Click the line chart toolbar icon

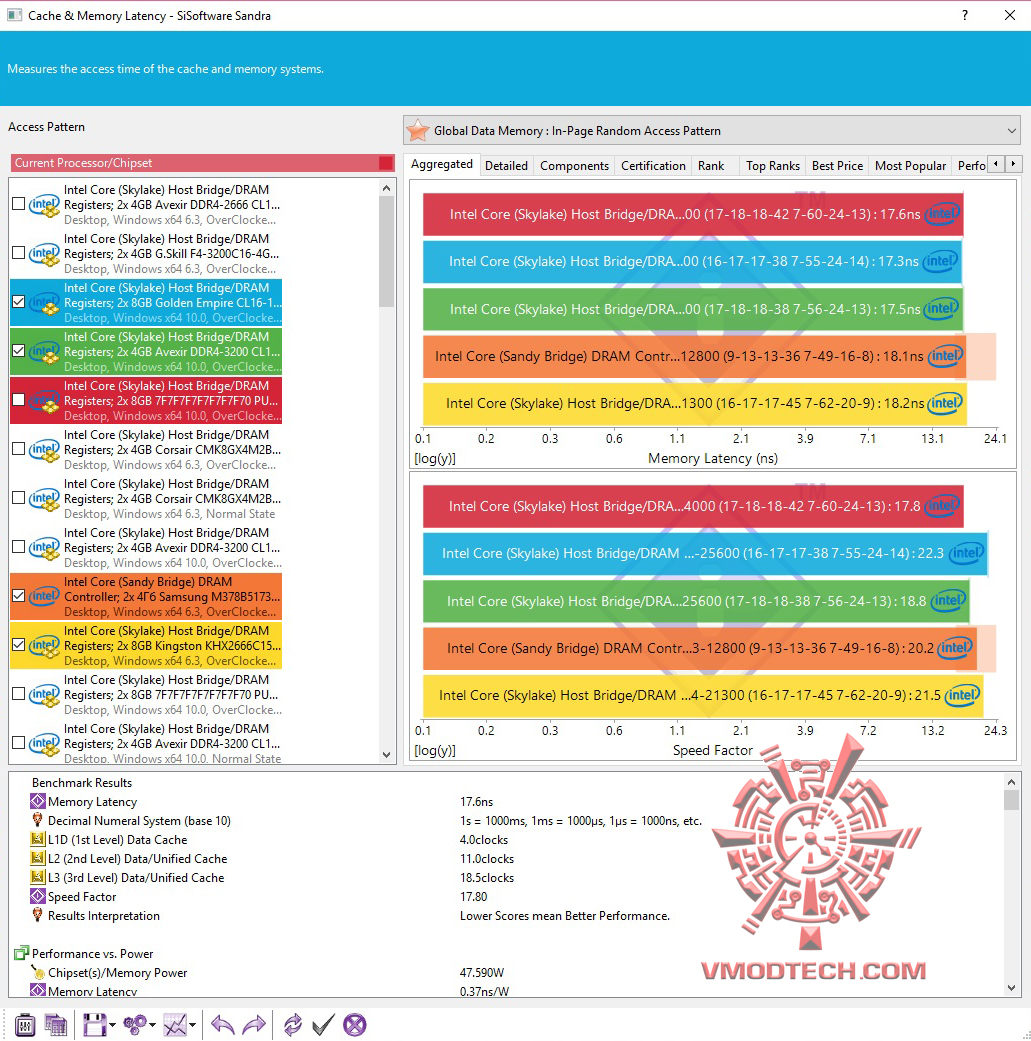[175, 1025]
